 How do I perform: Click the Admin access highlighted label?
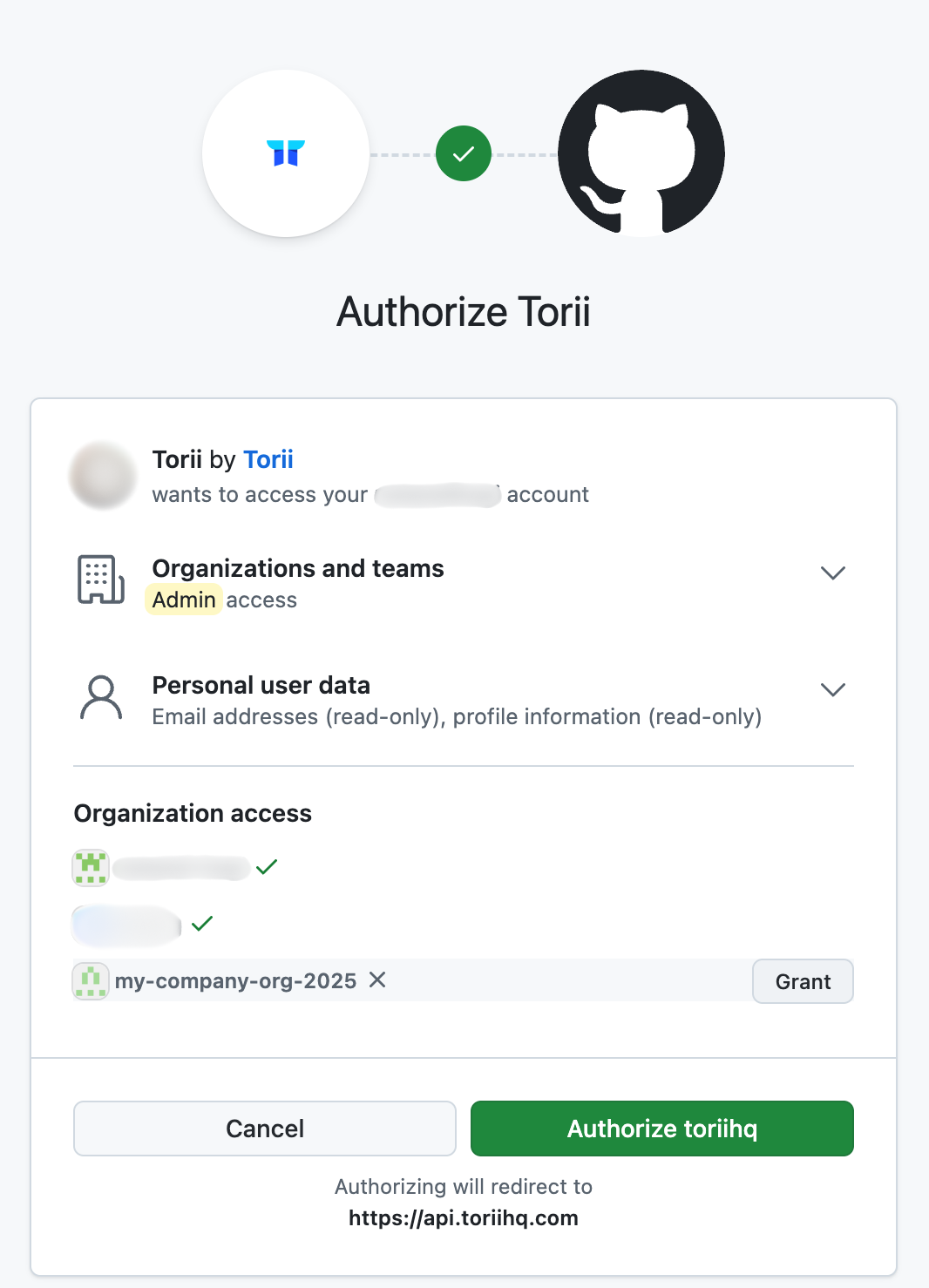click(x=183, y=599)
